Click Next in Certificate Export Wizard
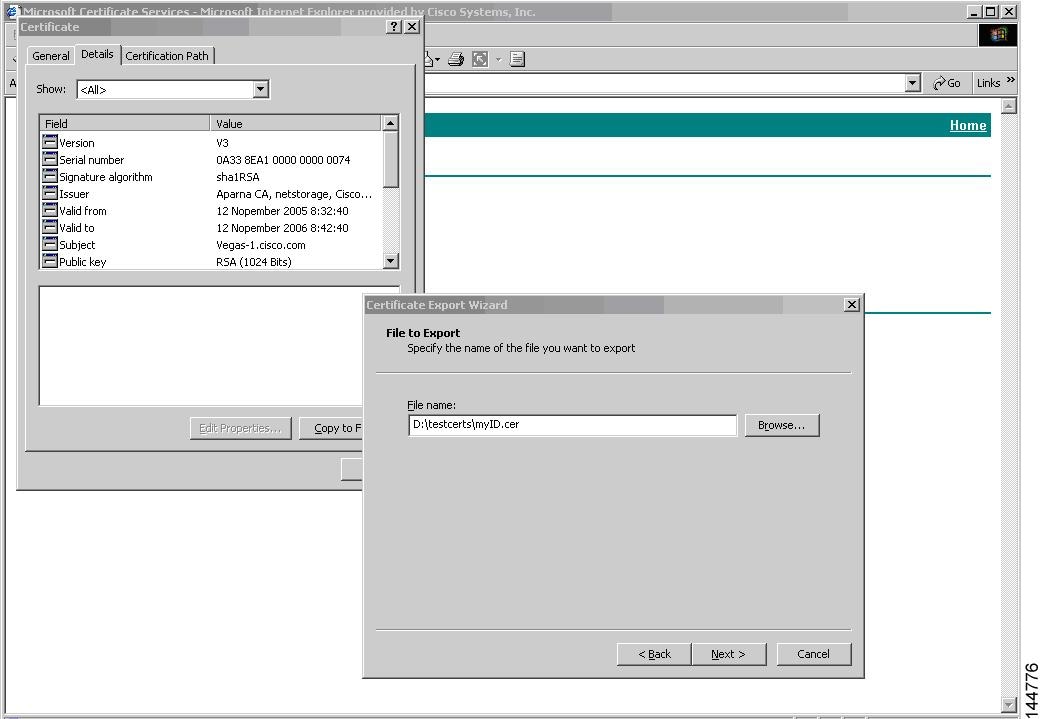 tap(728, 654)
